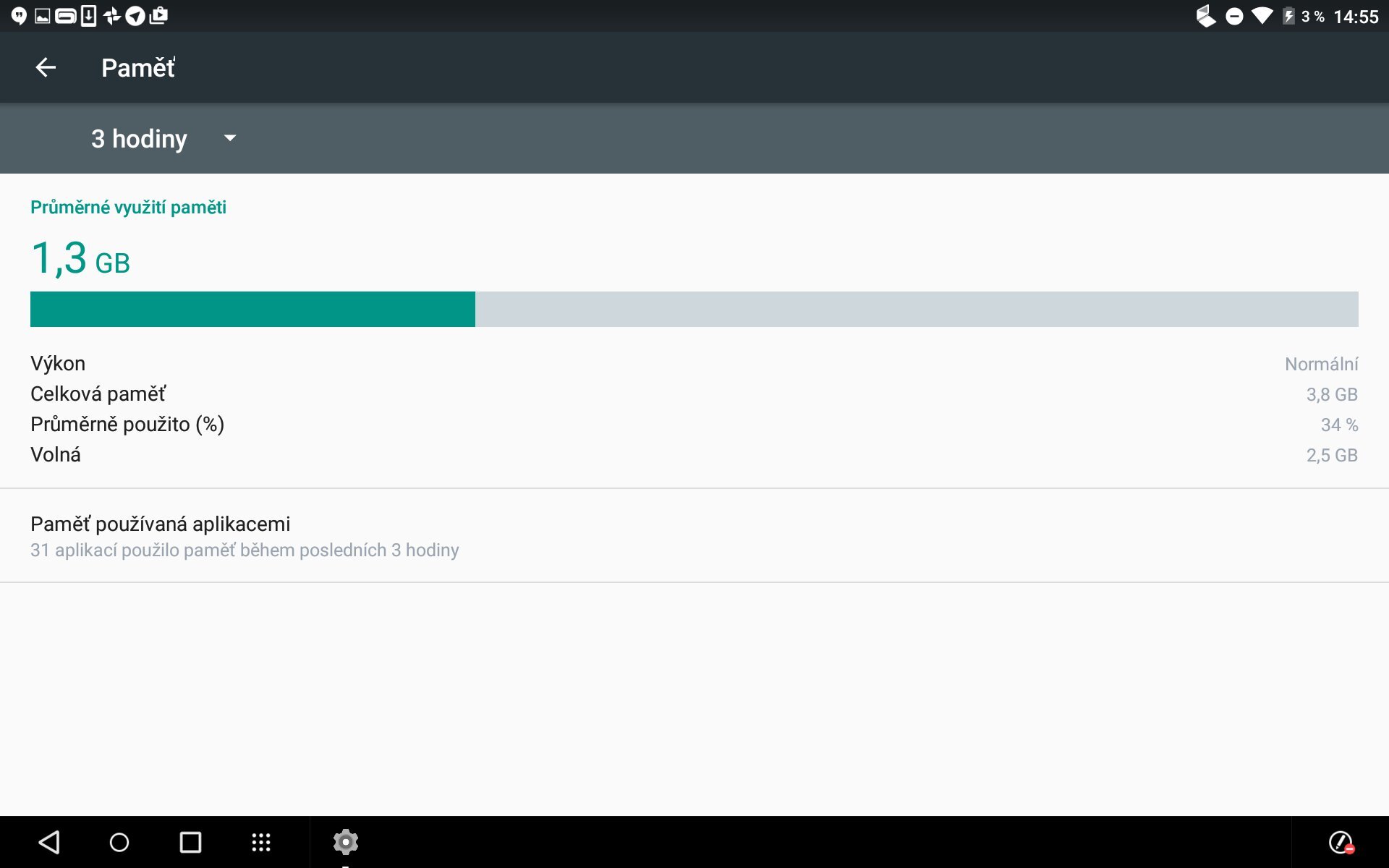This screenshot has width=1389, height=868.
Task: Tap the battery charging indicator
Action: coord(1288,17)
